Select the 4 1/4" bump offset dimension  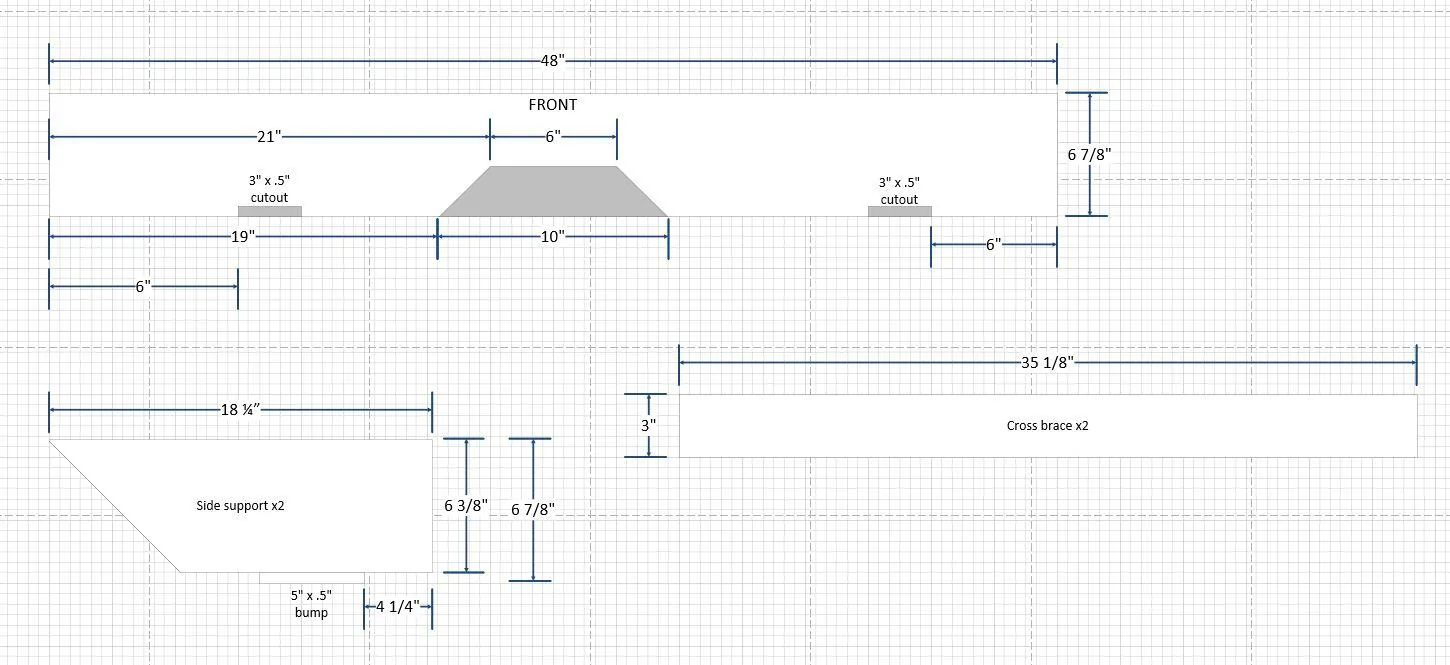pyautogui.click(x=398, y=606)
